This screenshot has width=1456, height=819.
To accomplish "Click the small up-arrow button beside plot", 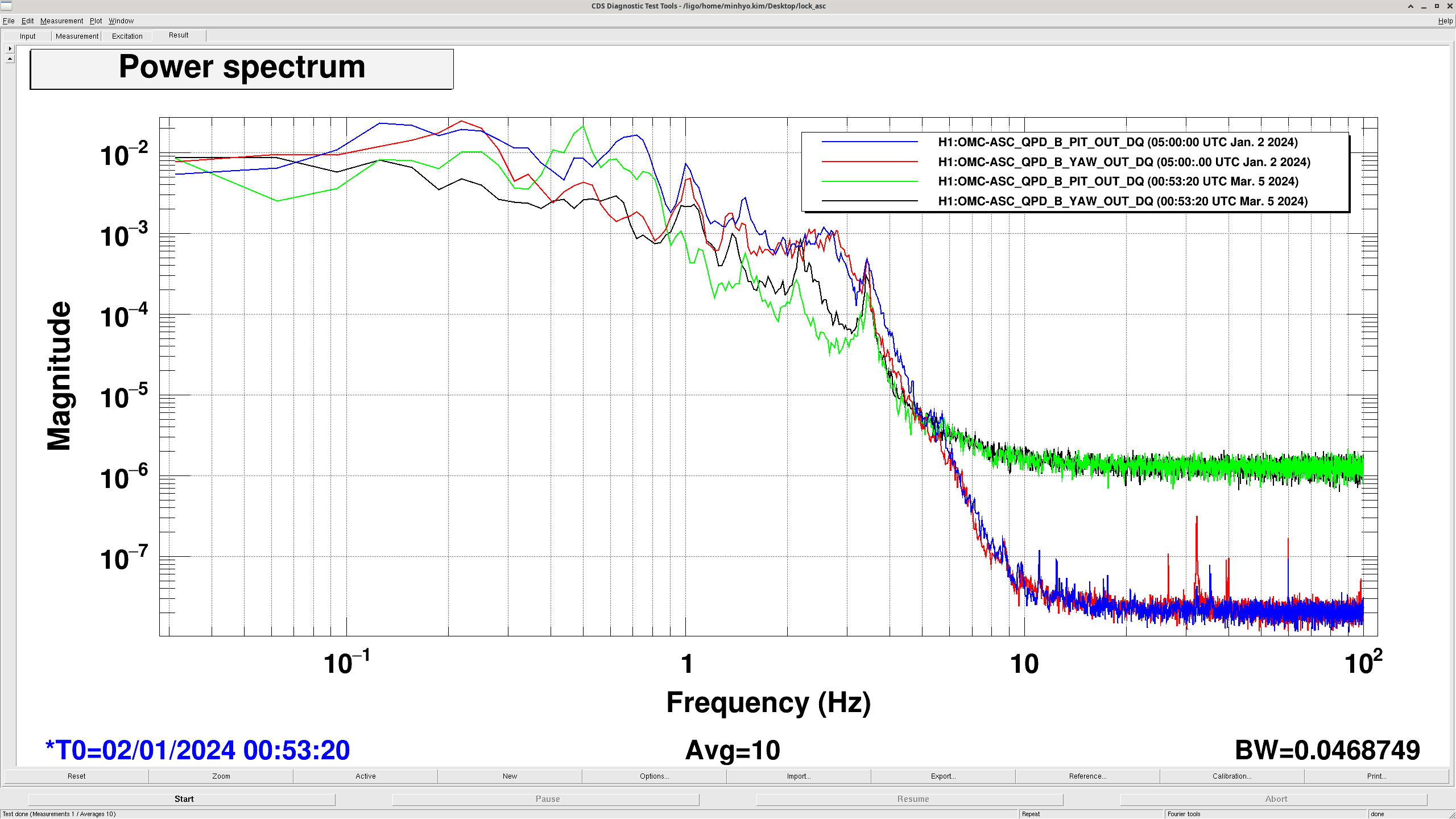I will [x=10, y=59].
